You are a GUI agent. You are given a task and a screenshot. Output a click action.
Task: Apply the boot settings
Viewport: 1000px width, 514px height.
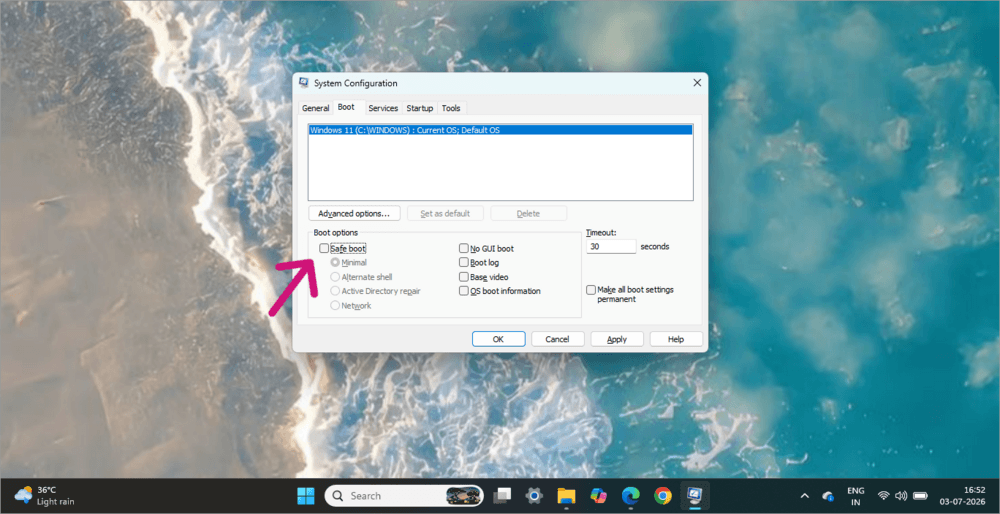pyautogui.click(x=617, y=339)
